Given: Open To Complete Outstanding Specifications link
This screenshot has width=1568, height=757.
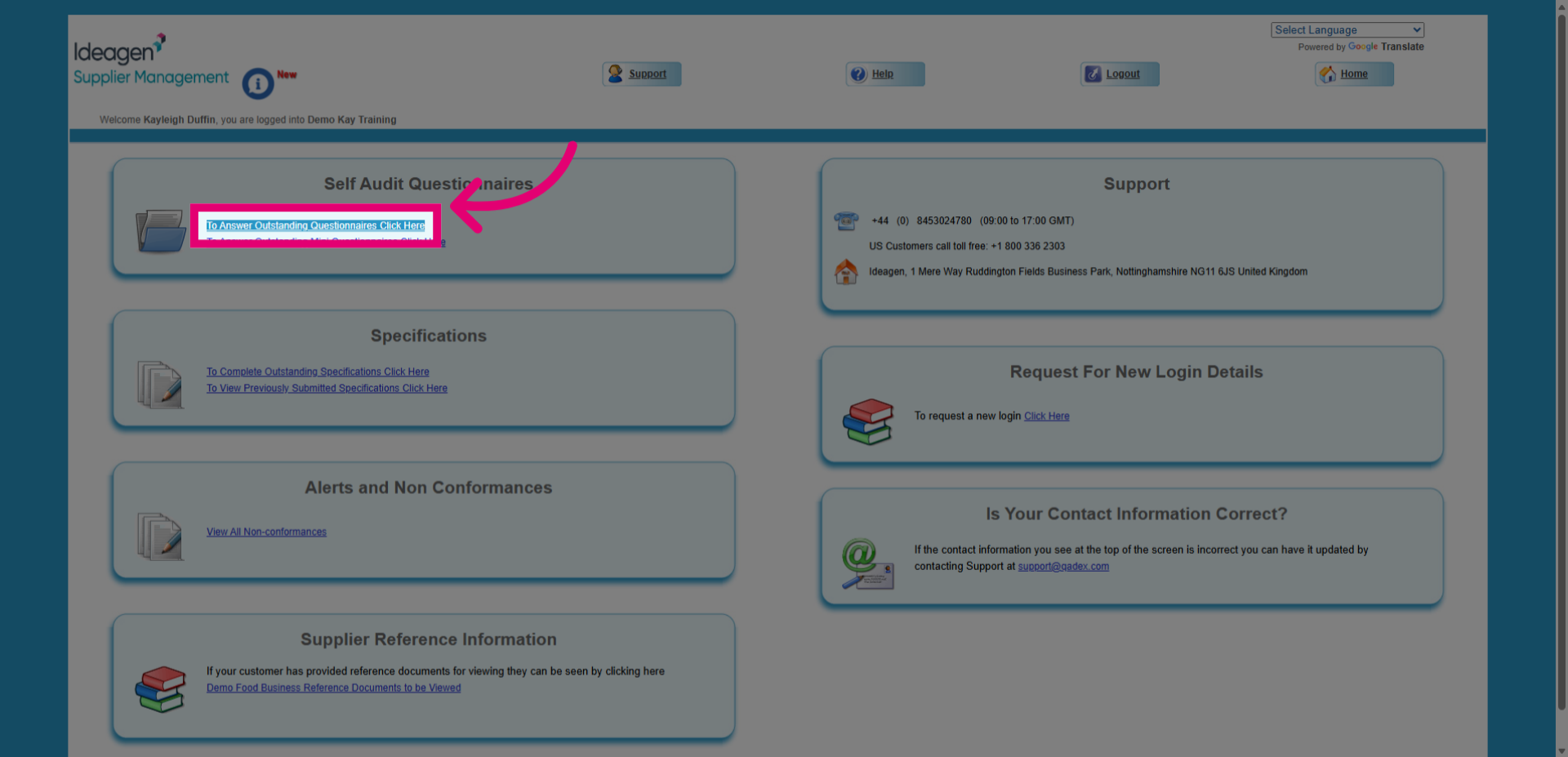Looking at the screenshot, I should [318, 372].
